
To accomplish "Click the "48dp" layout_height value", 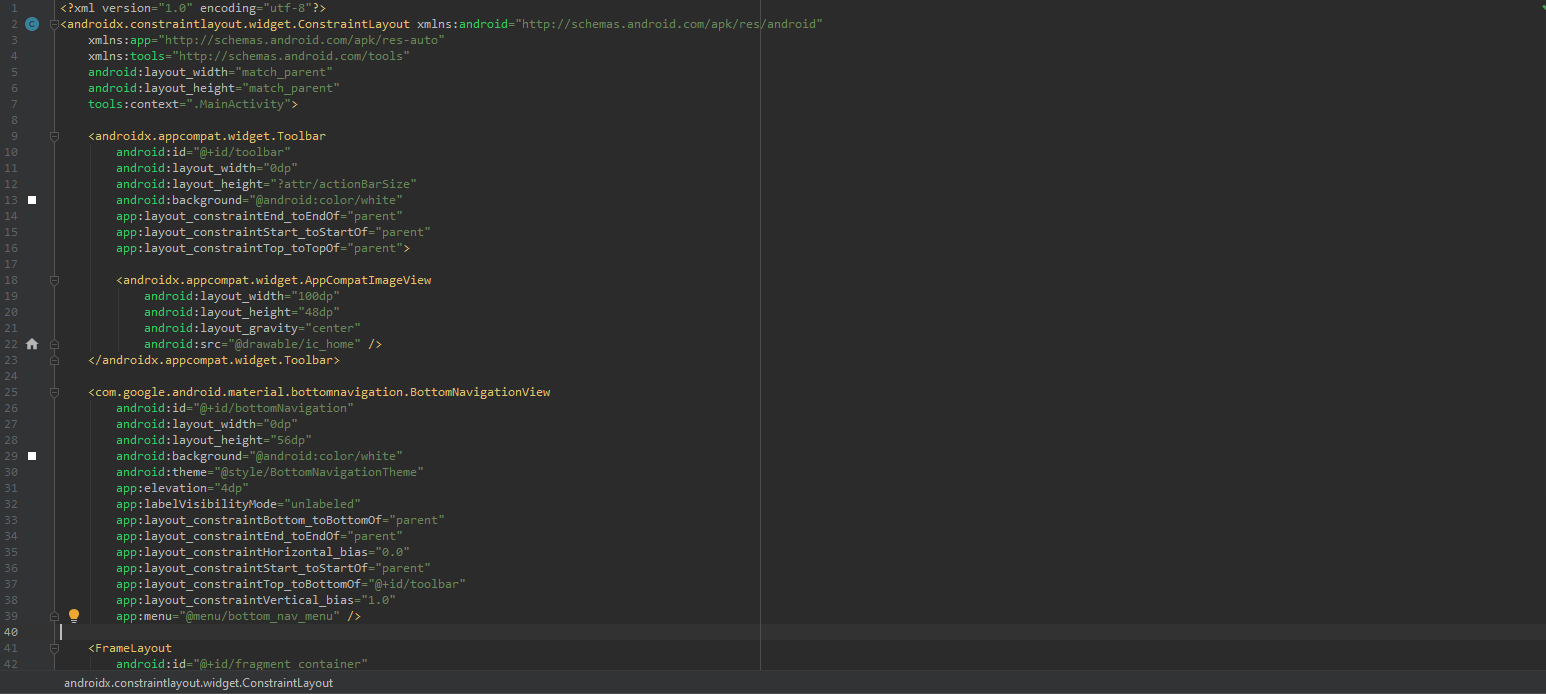I will [316, 312].
